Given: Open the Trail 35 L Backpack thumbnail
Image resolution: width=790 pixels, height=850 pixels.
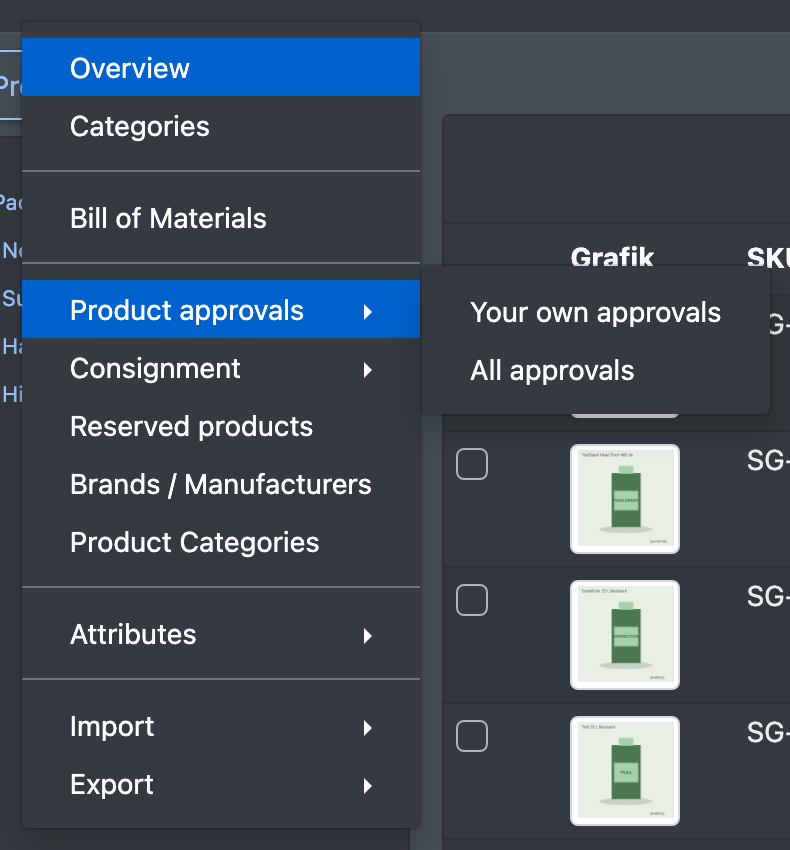Looking at the screenshot, I should click(625, 771).
